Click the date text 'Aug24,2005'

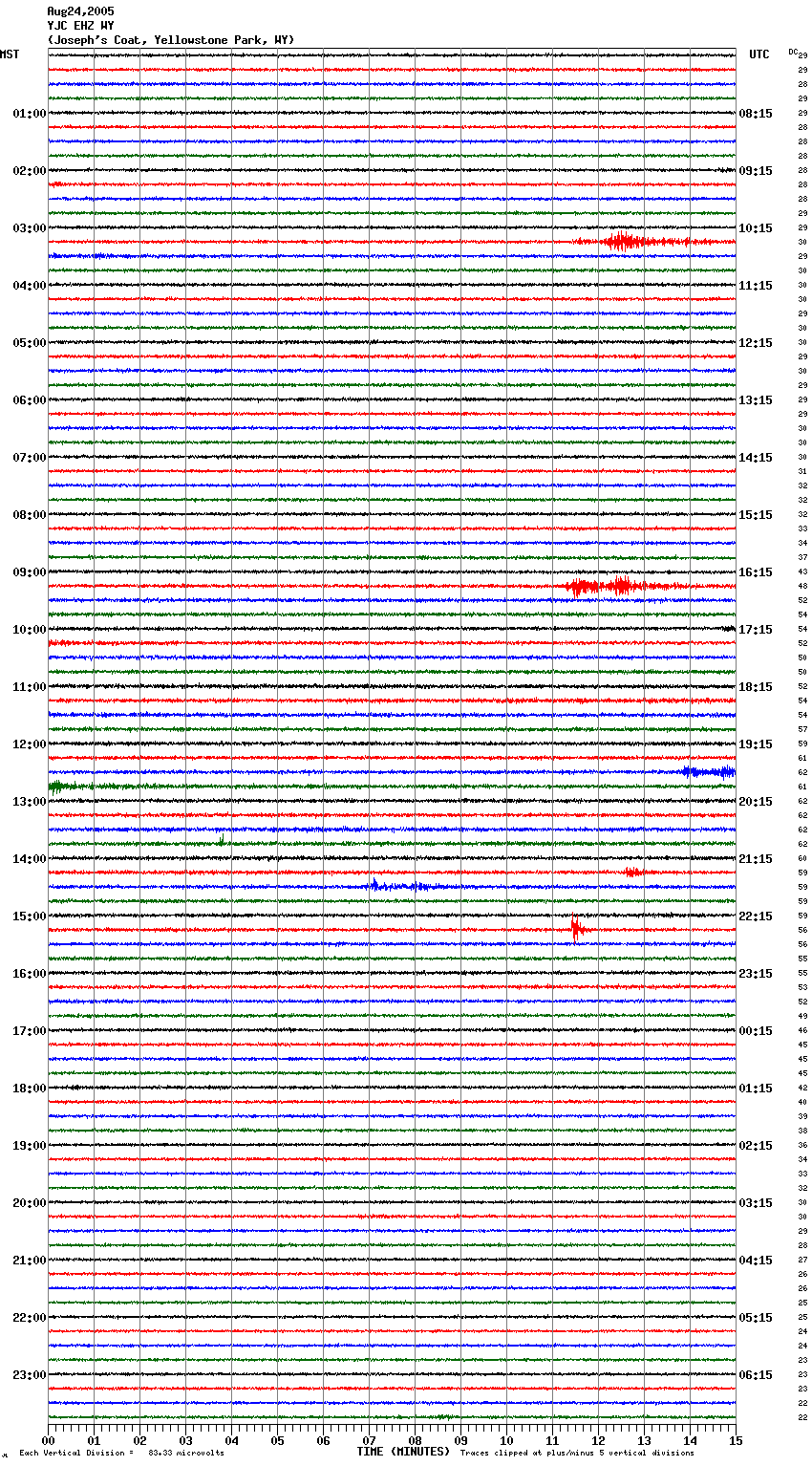[80, 11]
